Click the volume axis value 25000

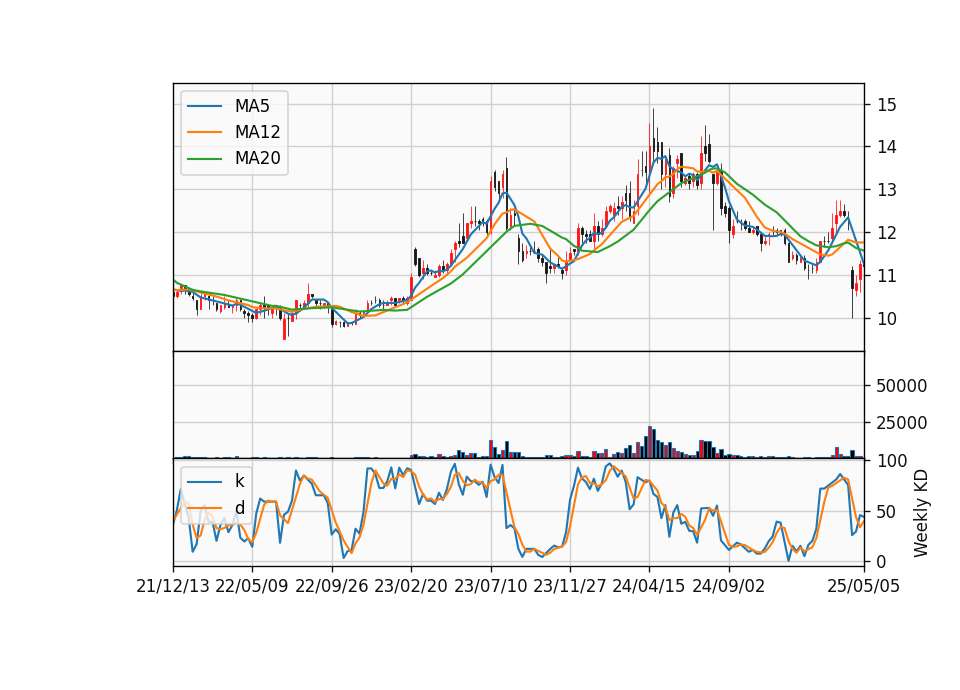902,423
